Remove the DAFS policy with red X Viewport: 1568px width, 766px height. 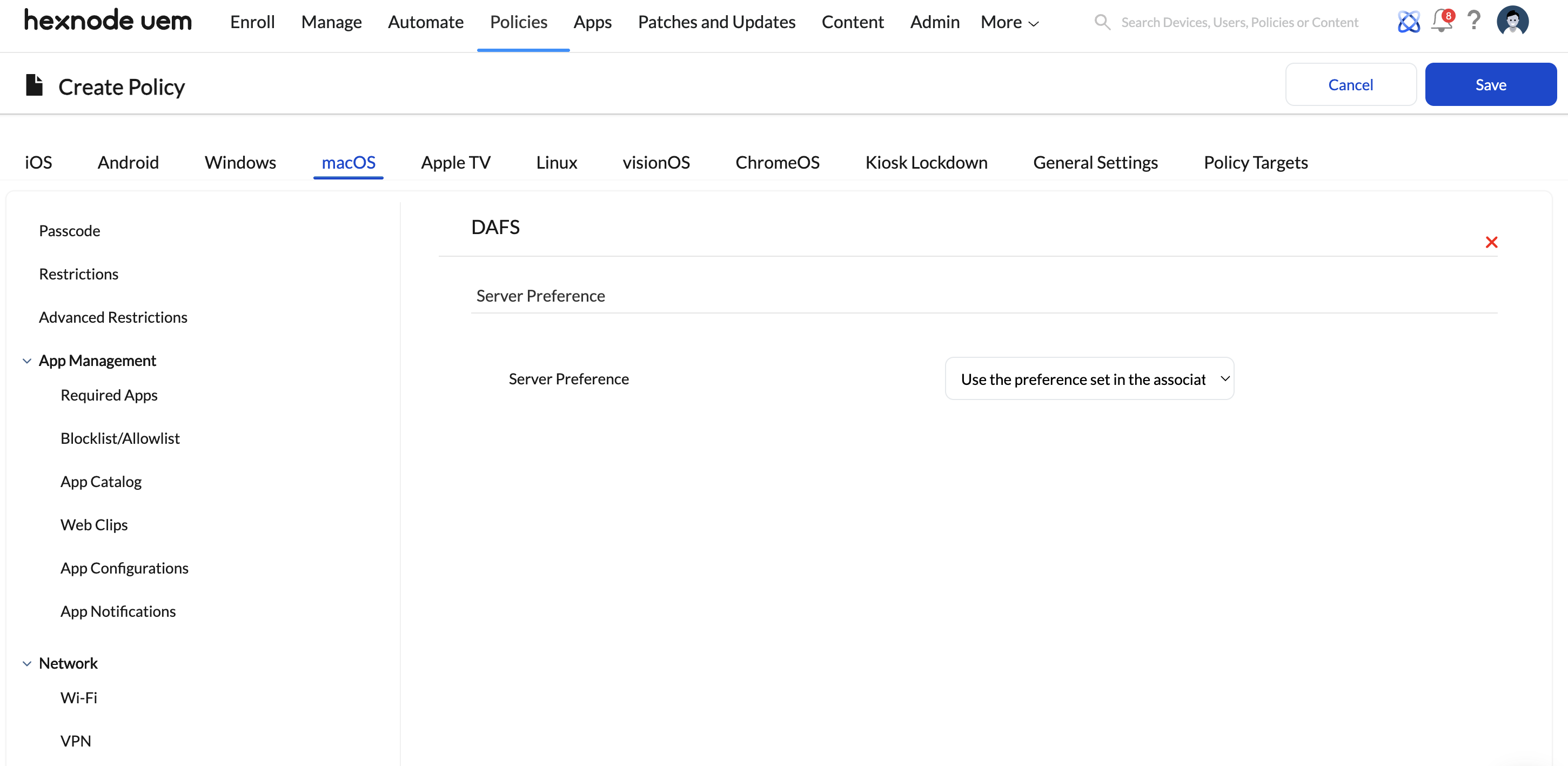(x=1491, y=242)
